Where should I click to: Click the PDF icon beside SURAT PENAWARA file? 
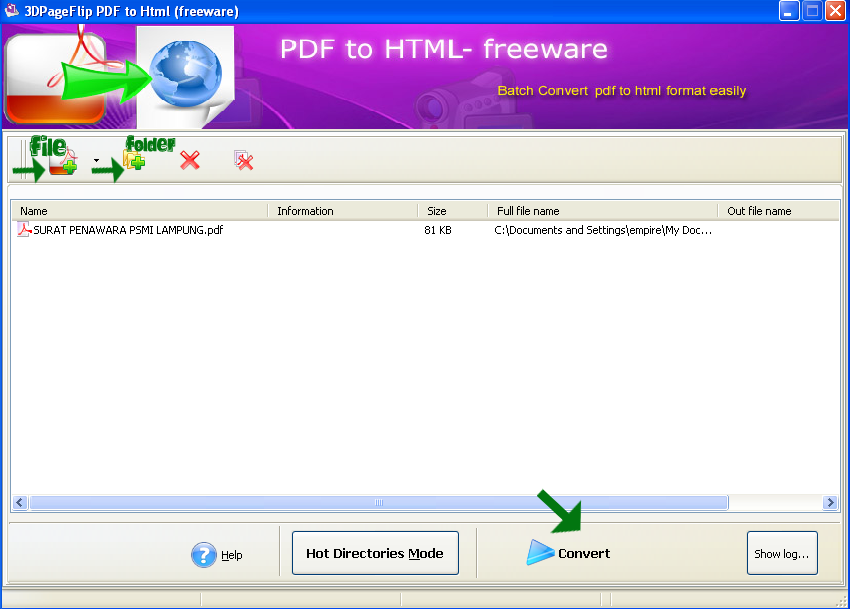point(24,230)
